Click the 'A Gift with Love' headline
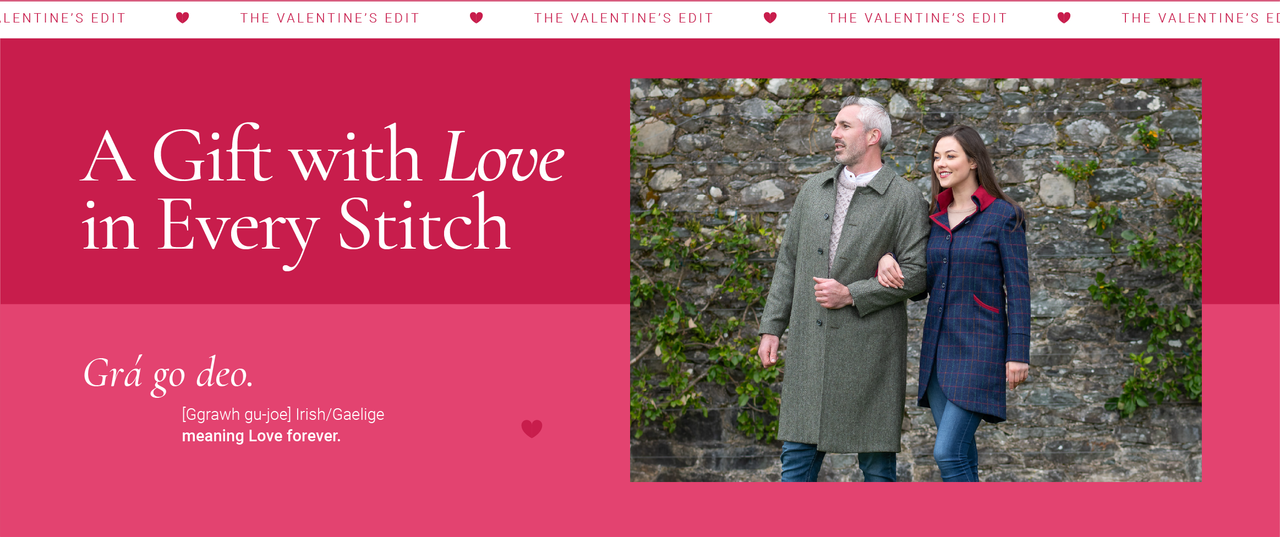The width and height of the screenshot is (1280, 537). tap(323, 157)
